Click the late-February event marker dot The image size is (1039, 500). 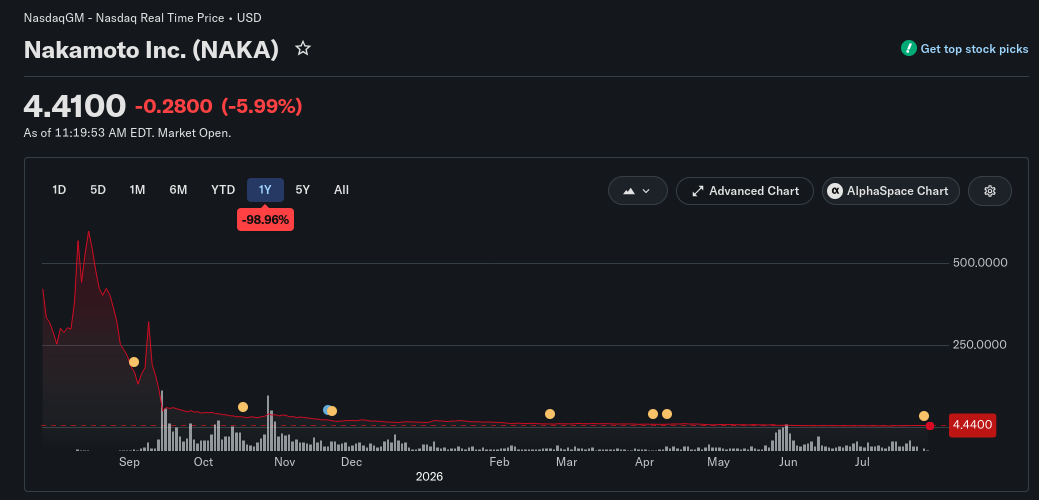(549, 414)
